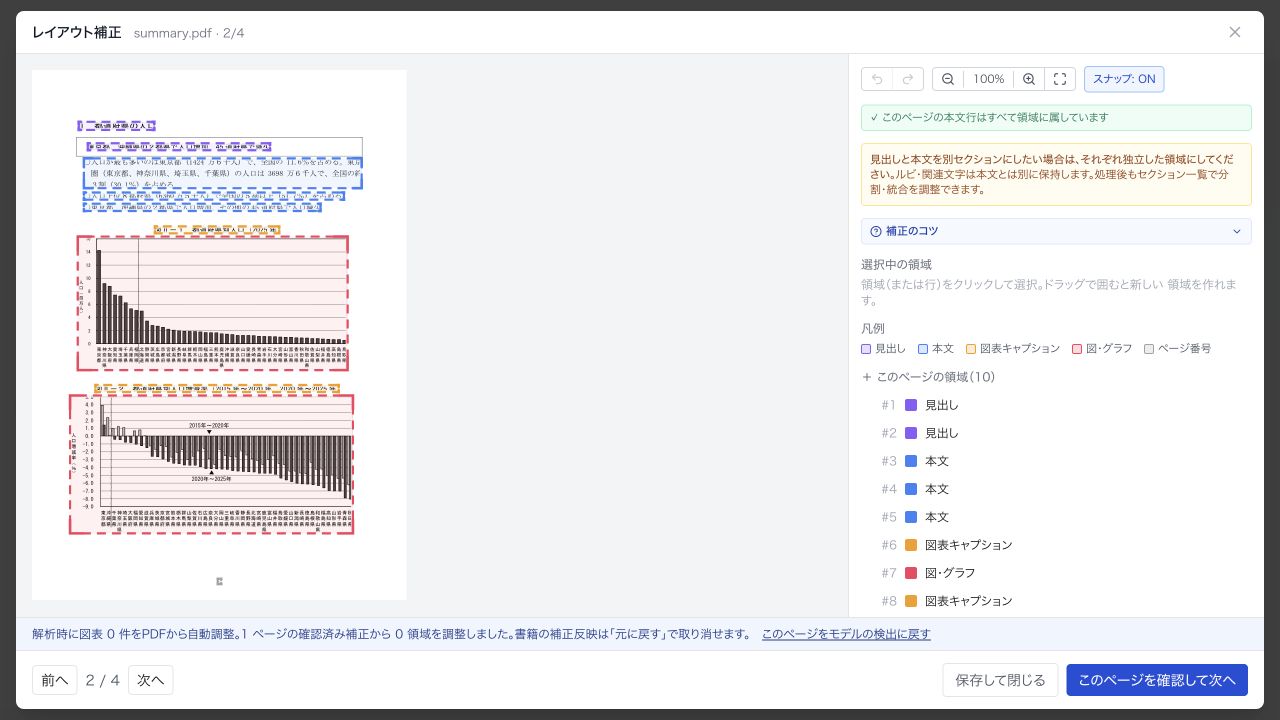Click the page number mark at page bottom

coord(219,581)
